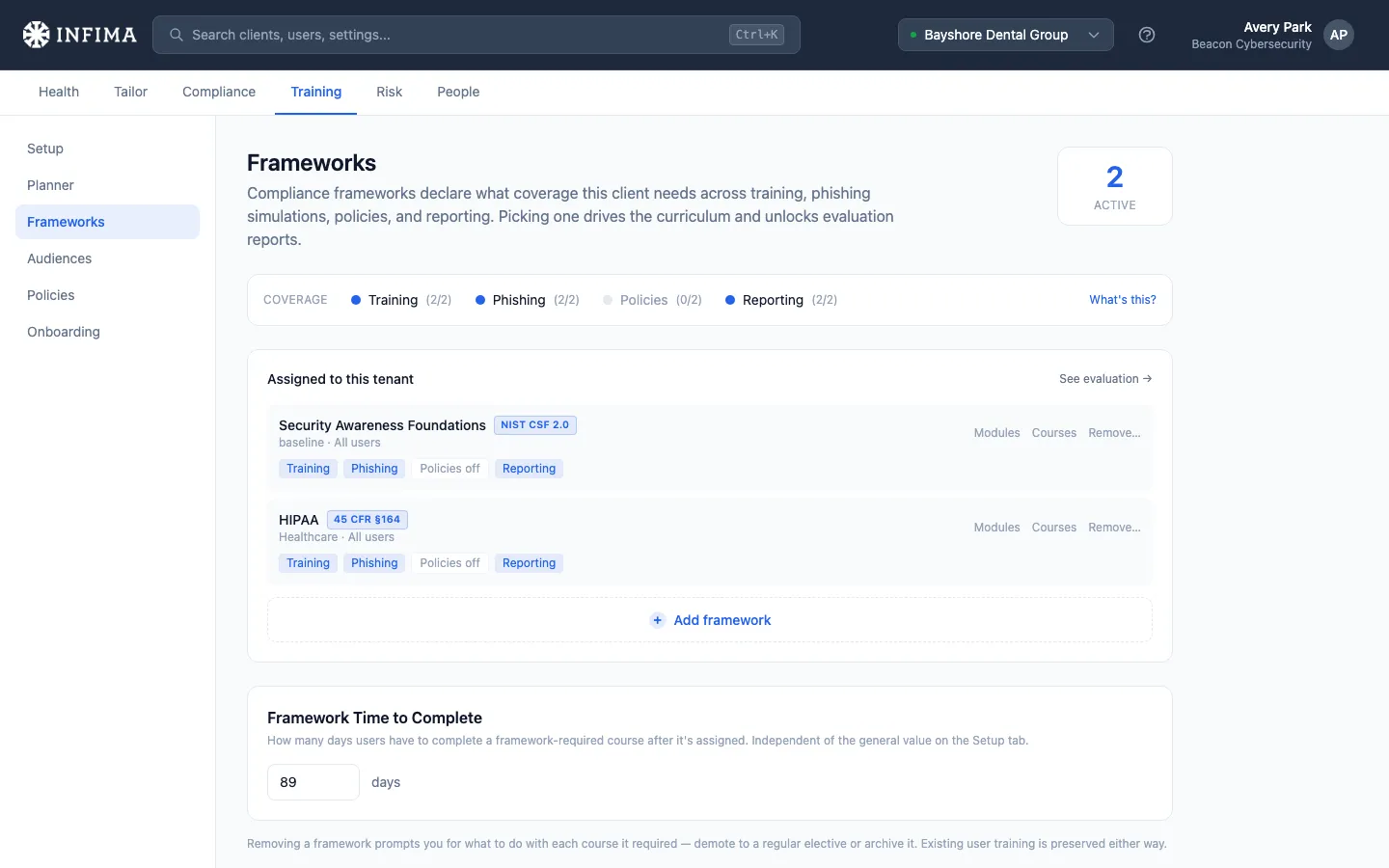Open Planner in the sidebar
This screenshot has height=868, width=1389.
107,185
